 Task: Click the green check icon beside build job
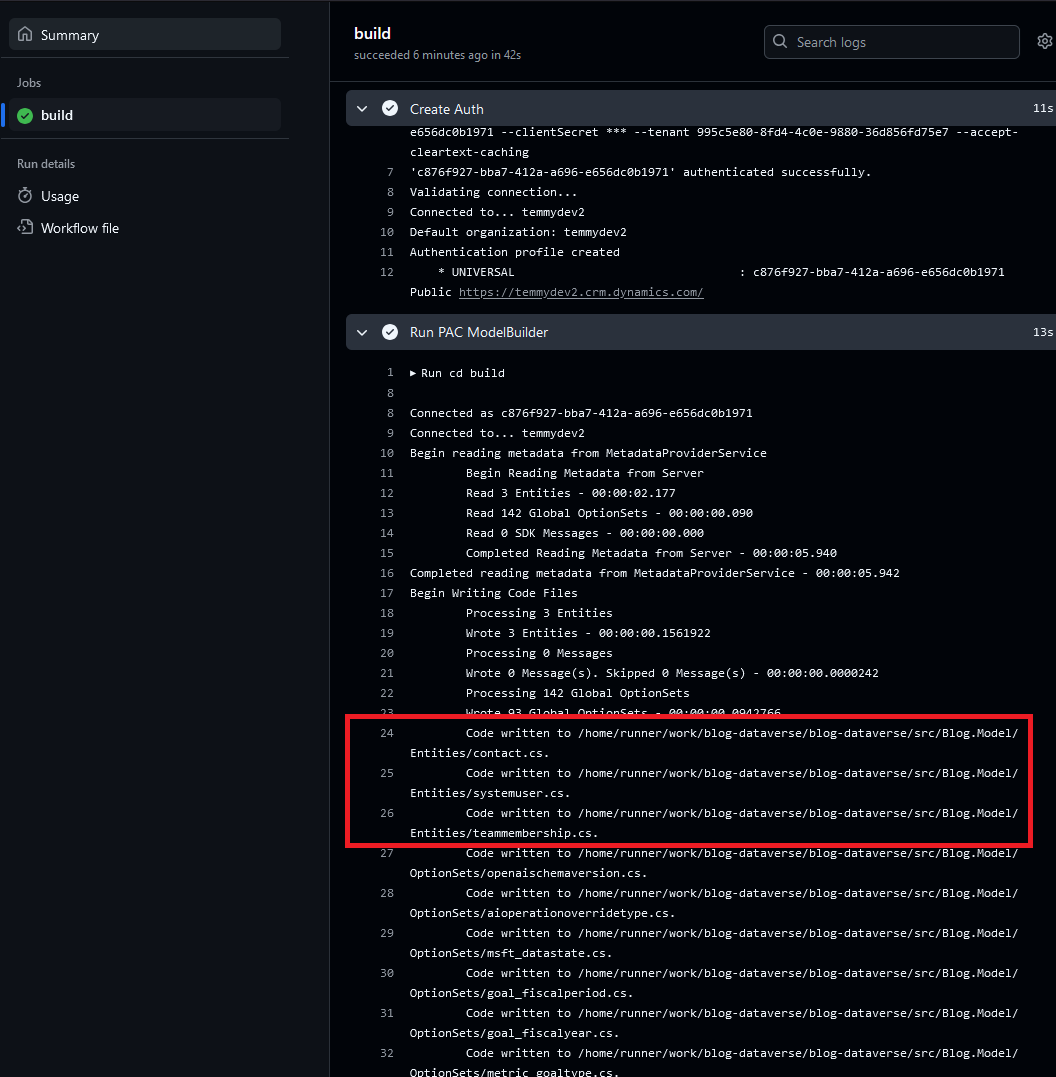coord(25,115)
